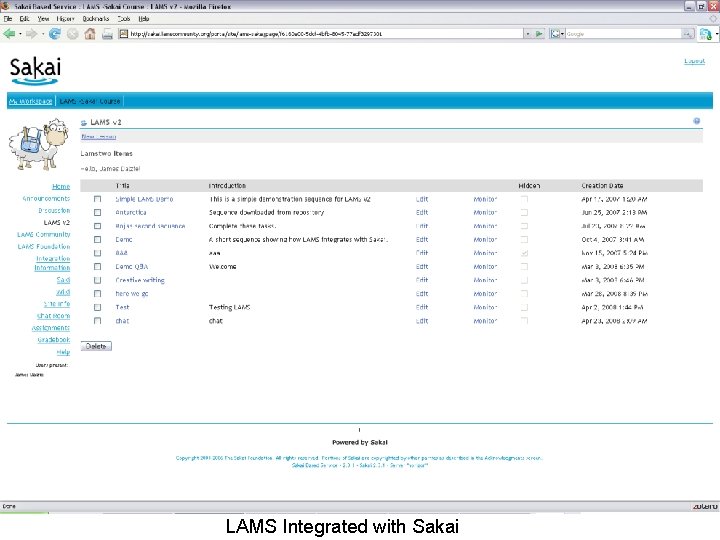Click the Sakai logo

[x=35, y=70]
